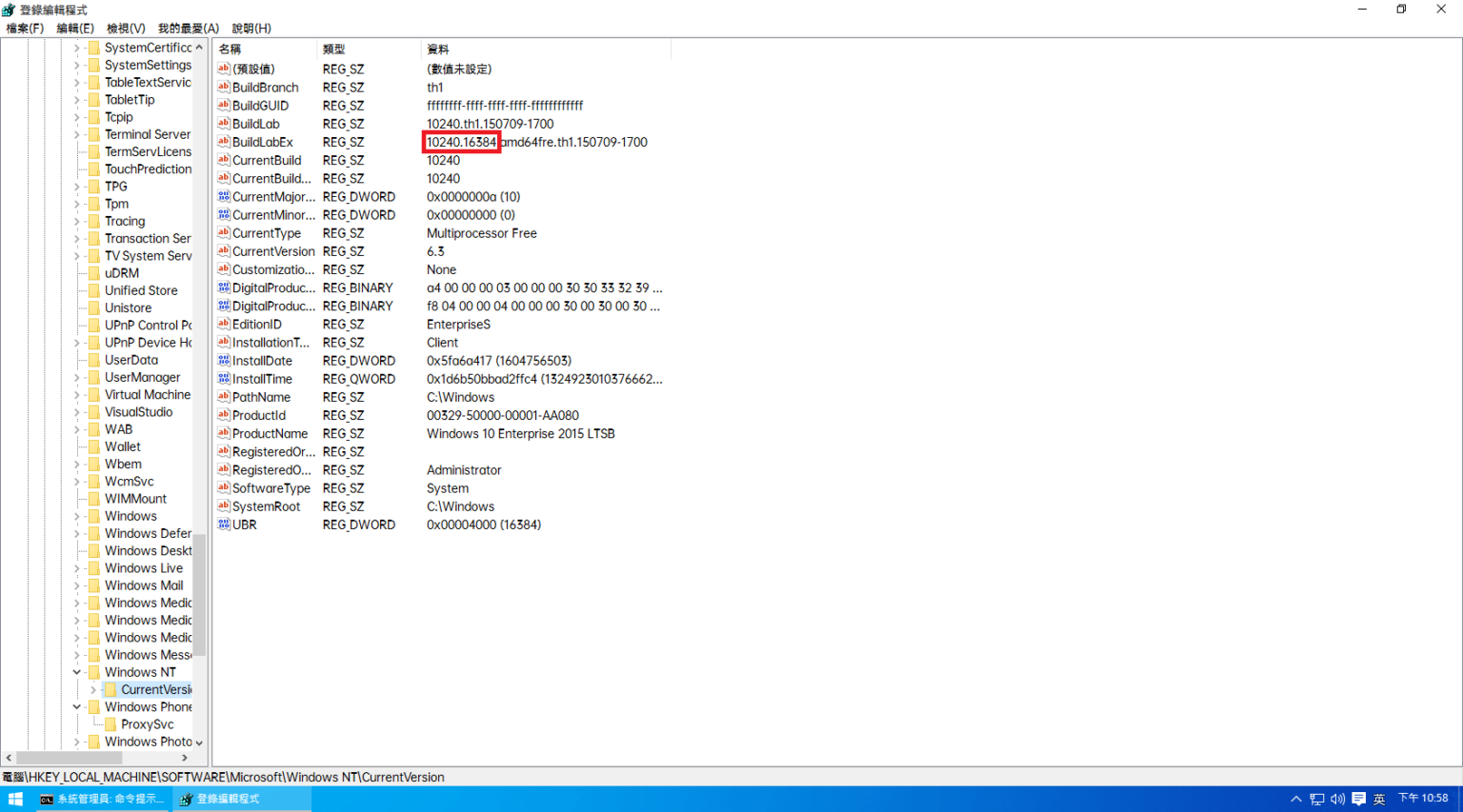Image resolution: width=1463 pixels, height=812 pixels.
Task: Click the SystemRoot string value icon
Action: [x=224, y=506]
